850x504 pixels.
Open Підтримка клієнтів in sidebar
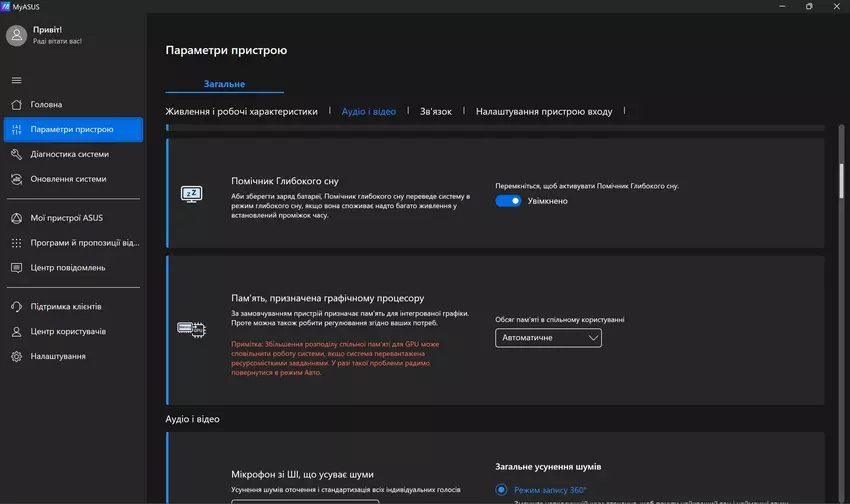[65, 306]
